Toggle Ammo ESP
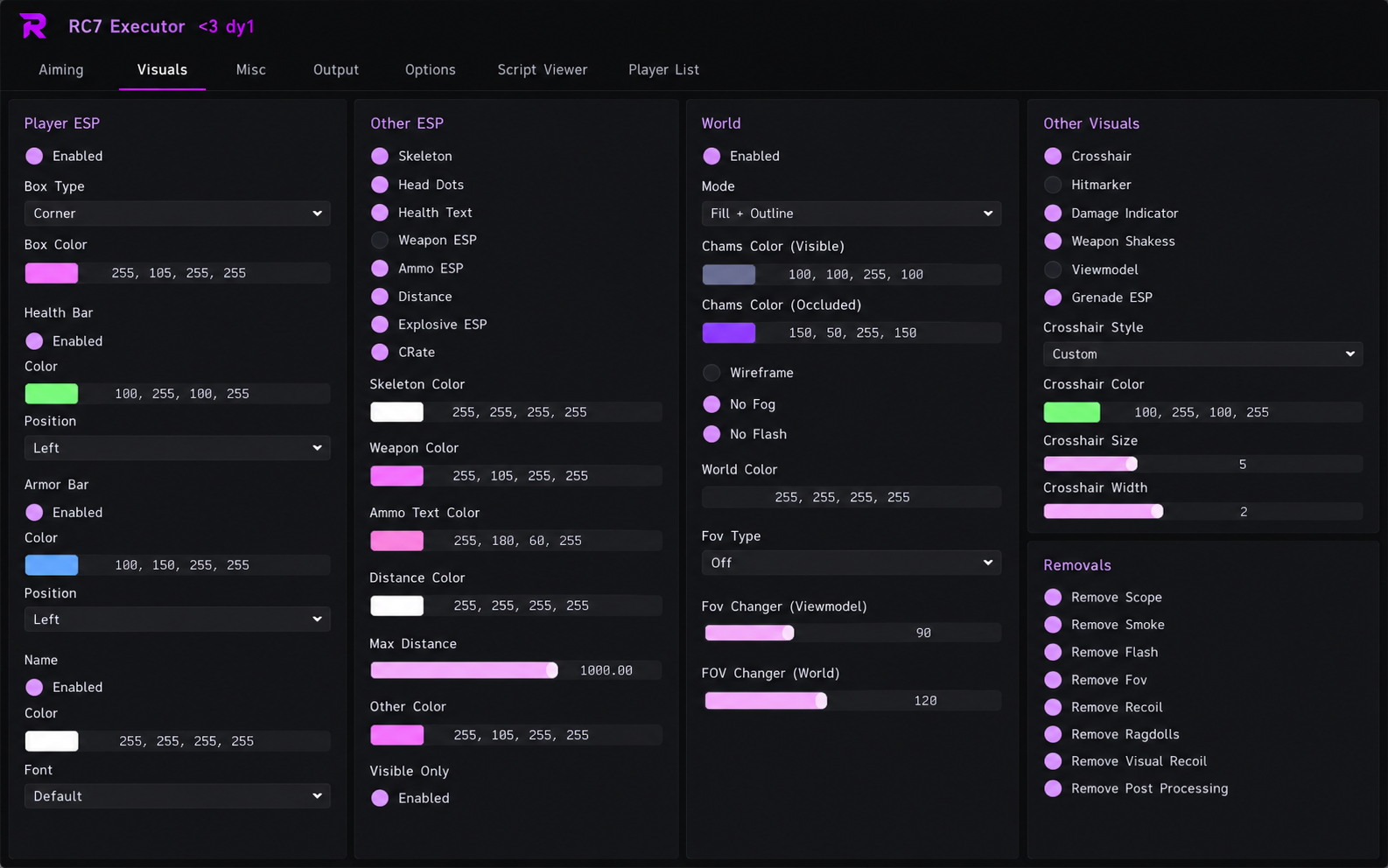This screenshot has width=1388, height=868. click(380, 269)
